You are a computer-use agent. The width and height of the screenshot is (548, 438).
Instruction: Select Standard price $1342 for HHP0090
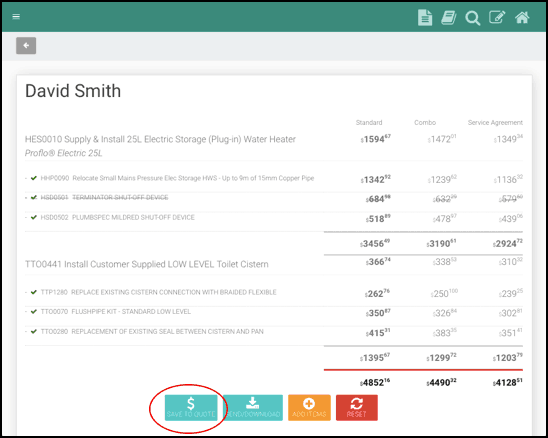point(376,179)
